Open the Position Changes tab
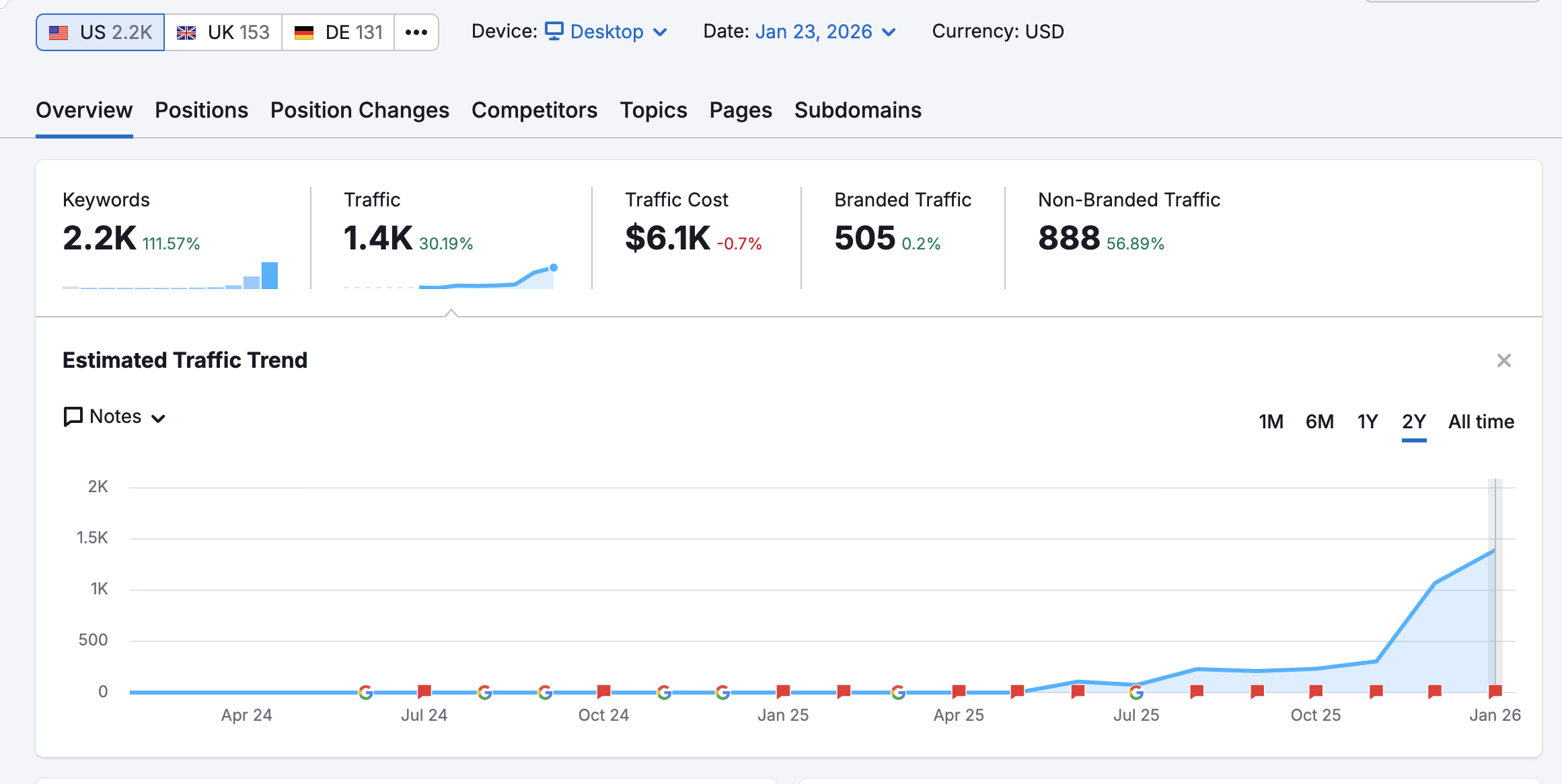 pyautogui.click(x=359, y=110)
